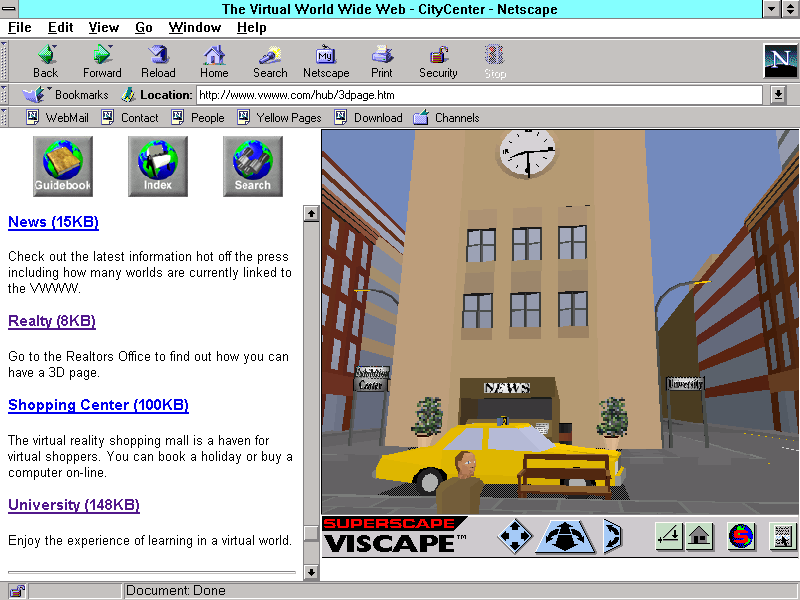Click the left frame scroll down arrow
The height and width of the screenshot is (600, 800).
(x=311, y=572)
